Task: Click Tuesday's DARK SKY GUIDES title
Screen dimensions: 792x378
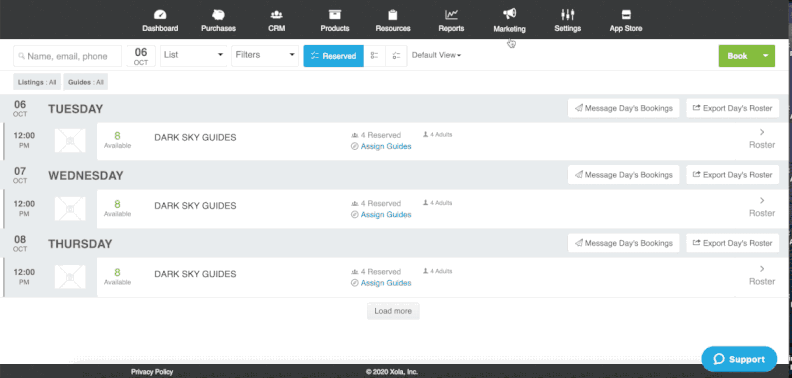Action: pyautogui.click(x=195, y=137)
